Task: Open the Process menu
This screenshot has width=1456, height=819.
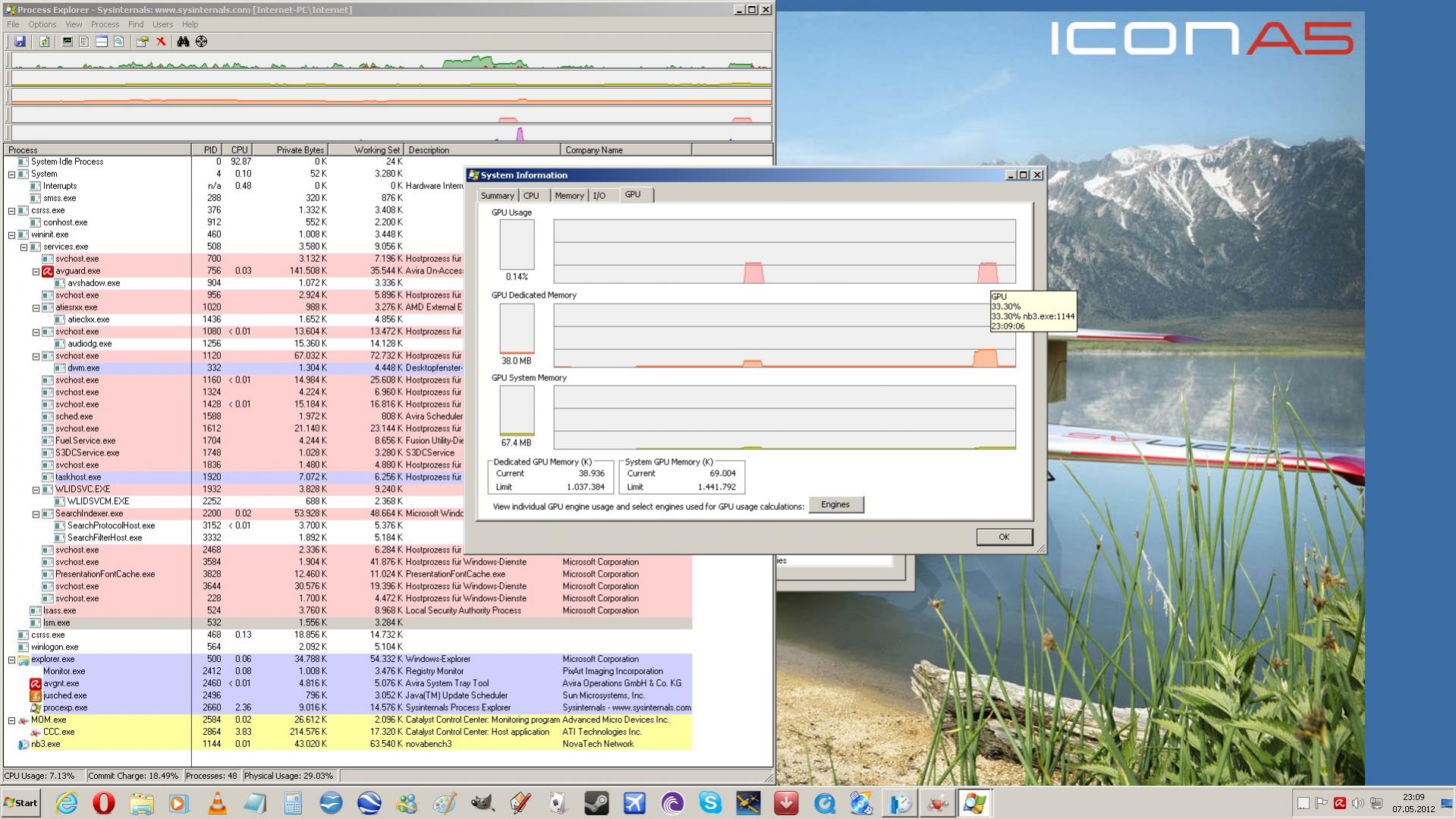Action: [x=105, y=24]
